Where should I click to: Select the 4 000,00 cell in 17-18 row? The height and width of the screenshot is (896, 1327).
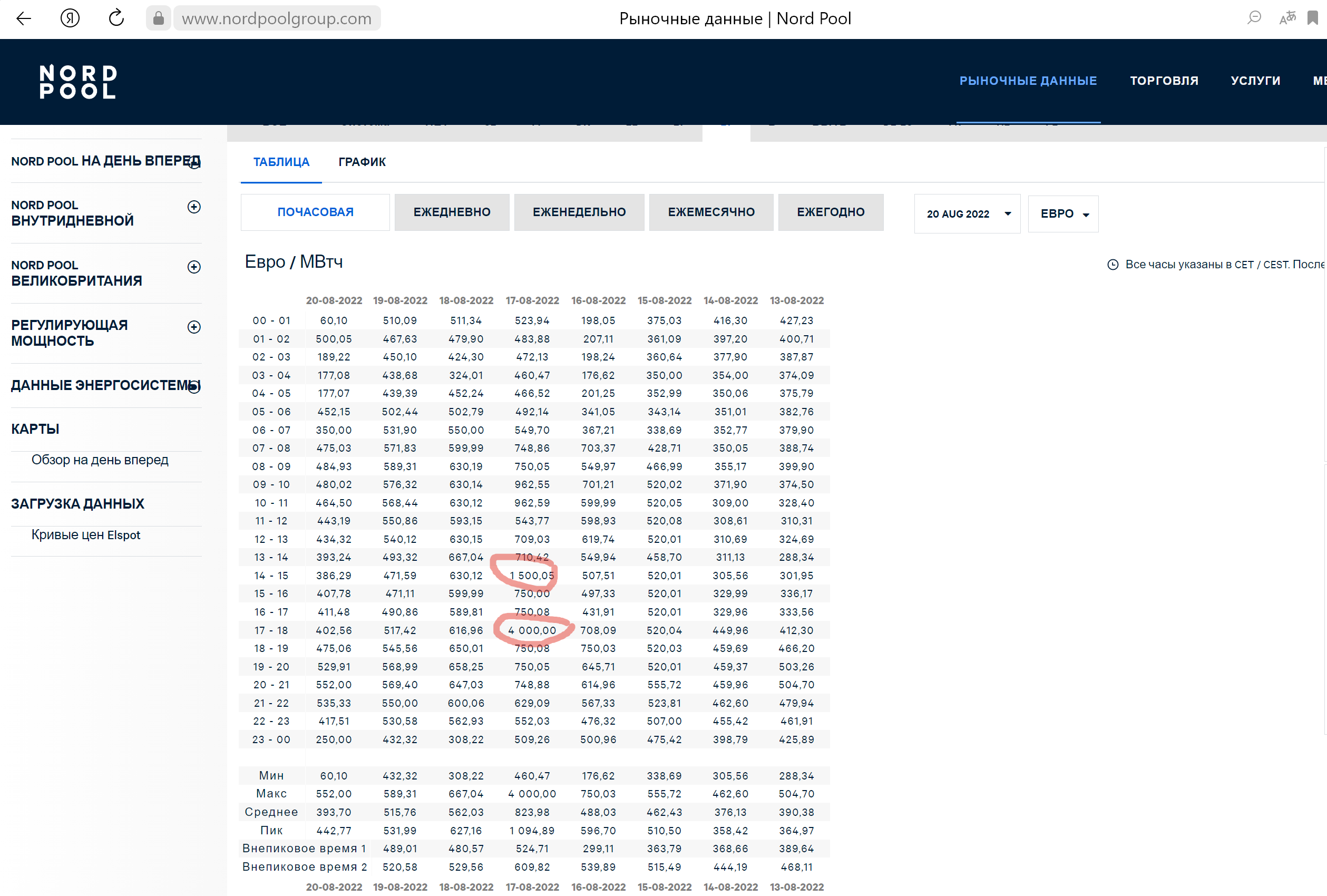point(532,630)
